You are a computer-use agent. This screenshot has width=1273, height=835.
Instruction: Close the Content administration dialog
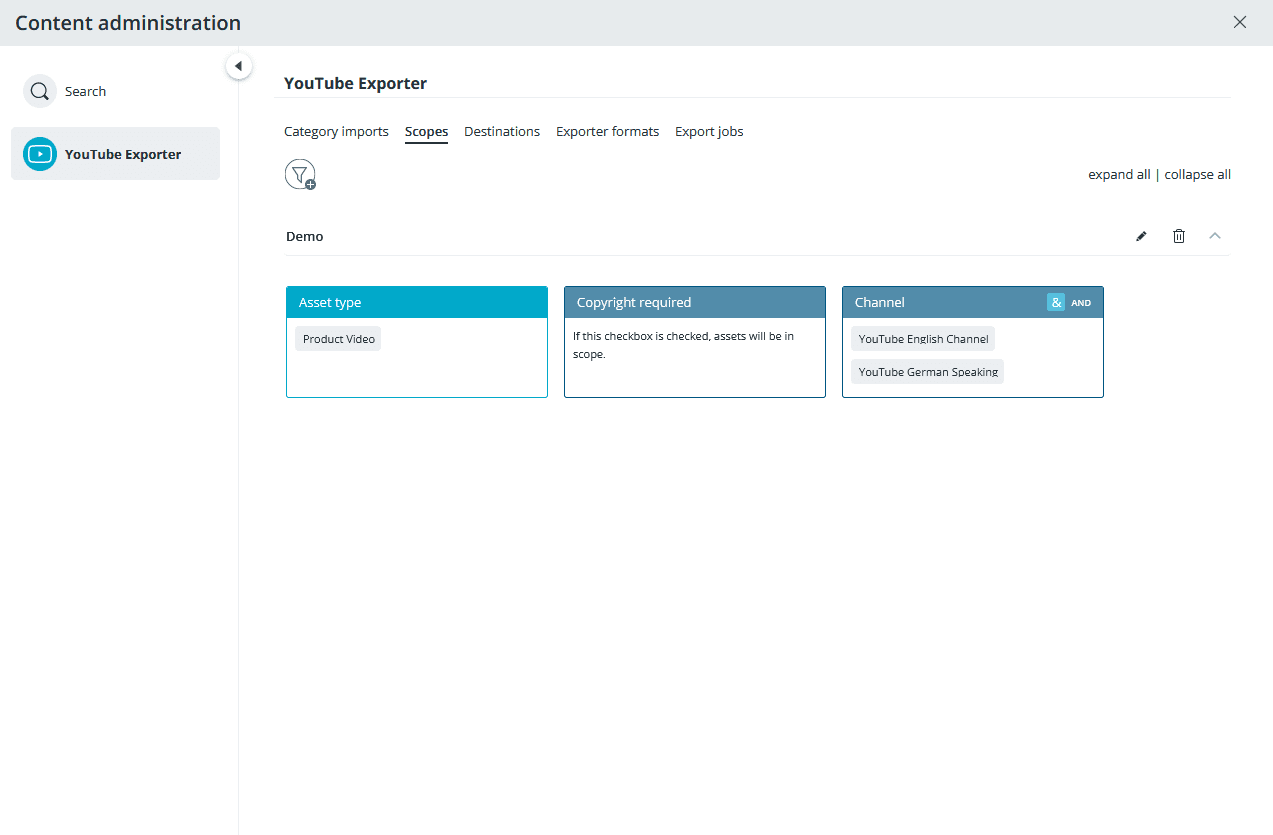(1240, 22)
